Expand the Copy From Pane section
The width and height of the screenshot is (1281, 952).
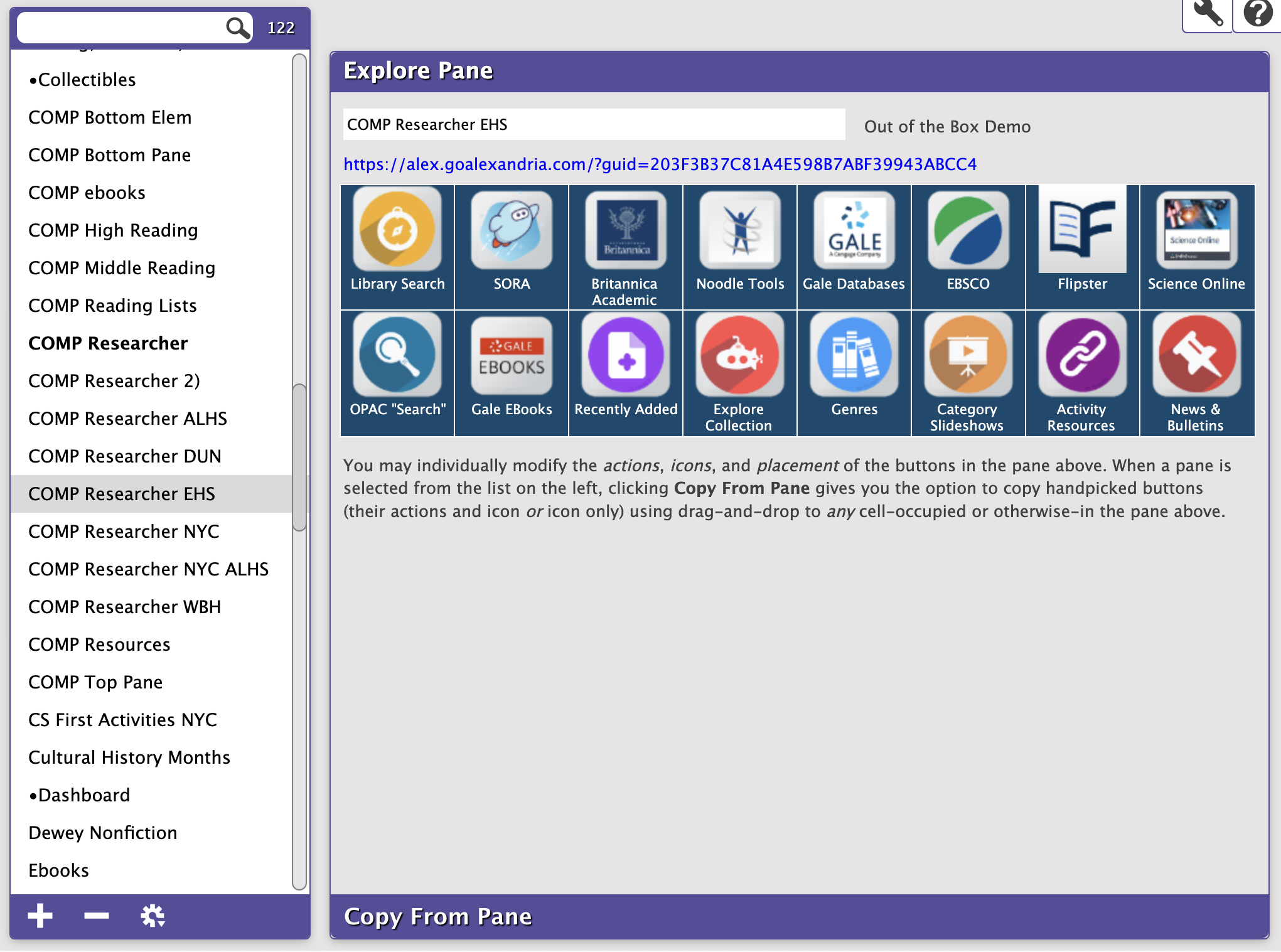(x=799, y=916)
